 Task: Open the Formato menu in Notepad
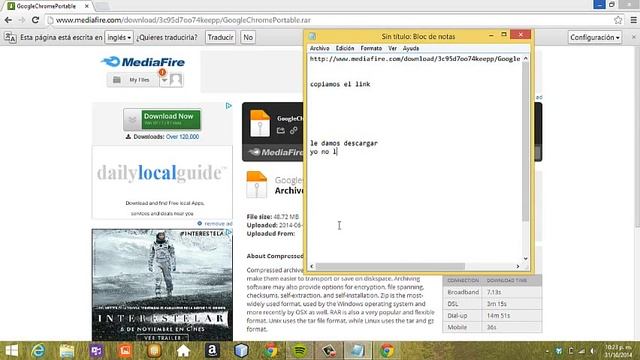(371, 48)
